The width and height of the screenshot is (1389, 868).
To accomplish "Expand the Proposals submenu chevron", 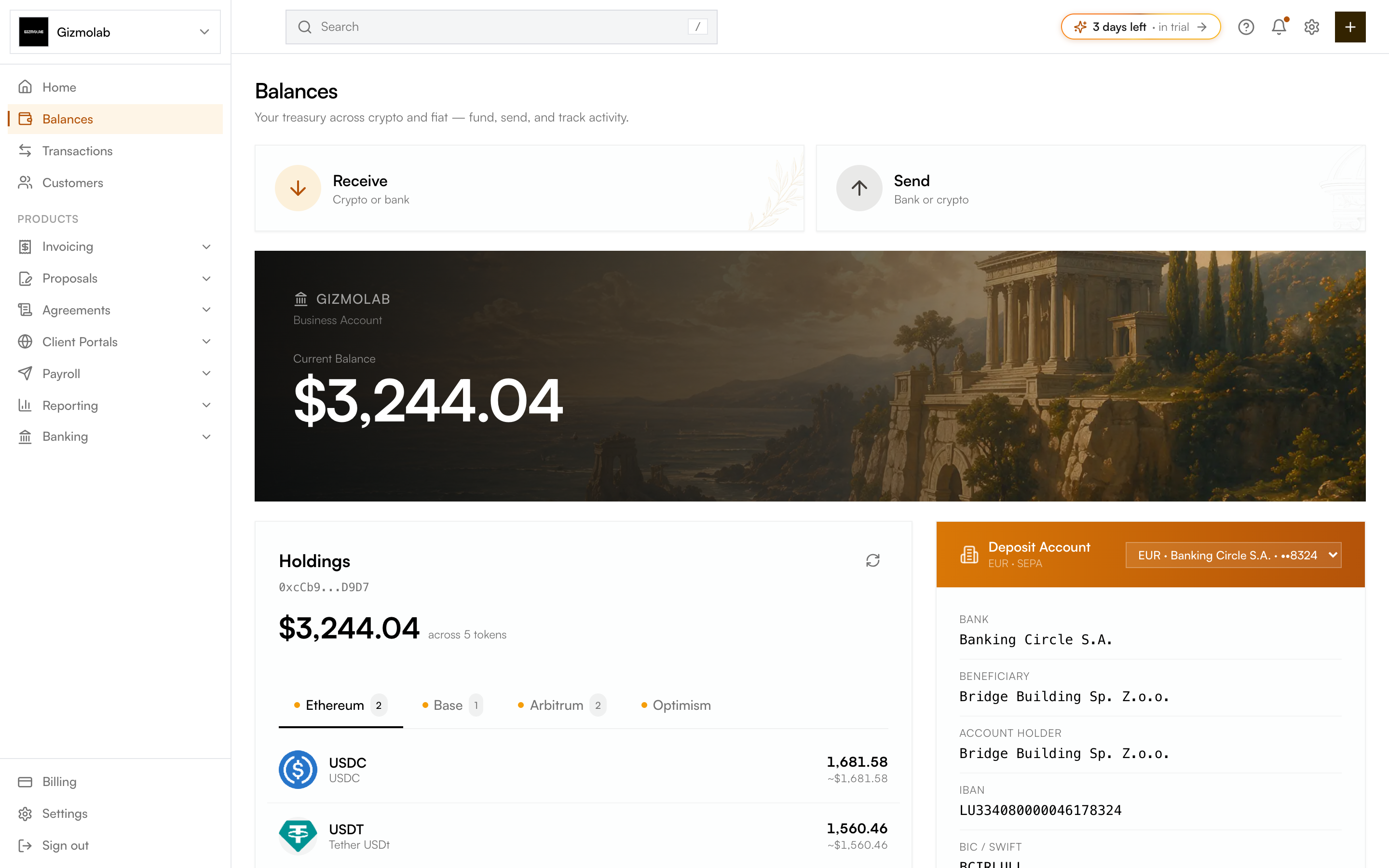I will [x=206, y=278].
